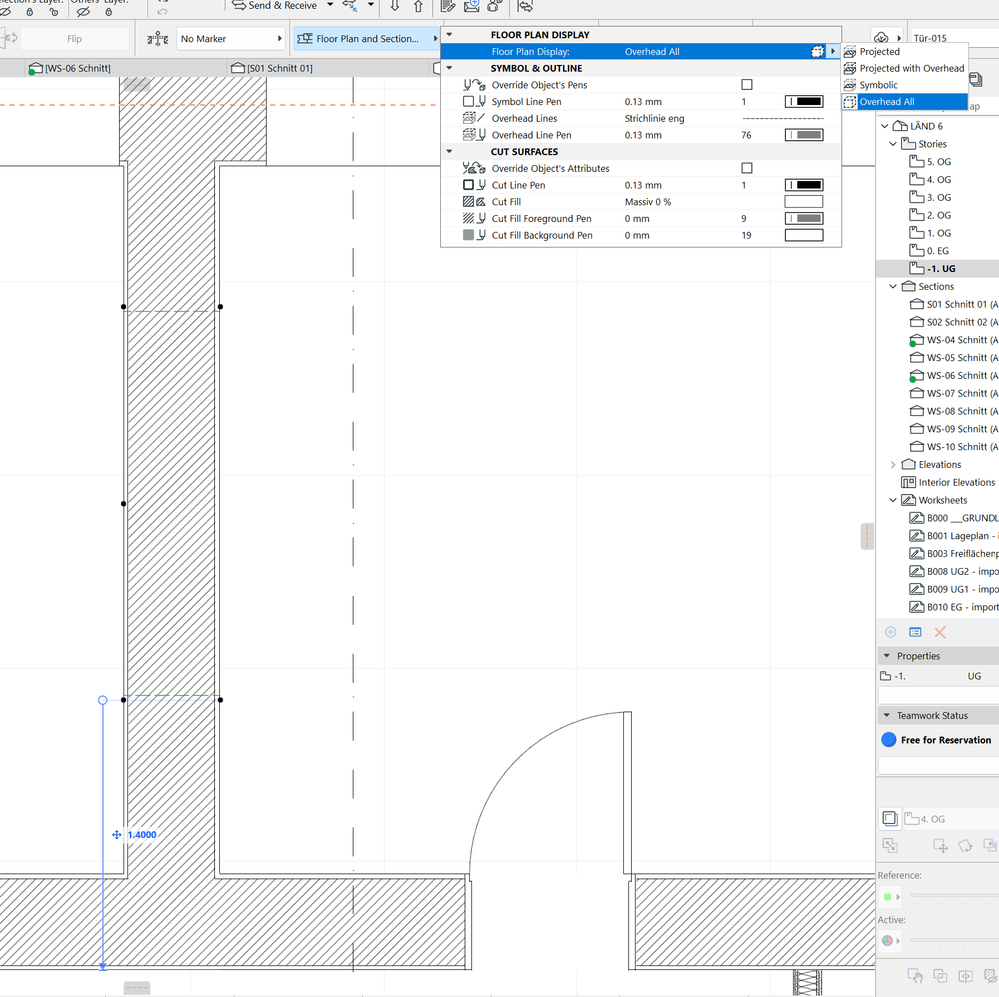Collapse the SYMBOL & OUTLINE section

[x=449, y=68]
